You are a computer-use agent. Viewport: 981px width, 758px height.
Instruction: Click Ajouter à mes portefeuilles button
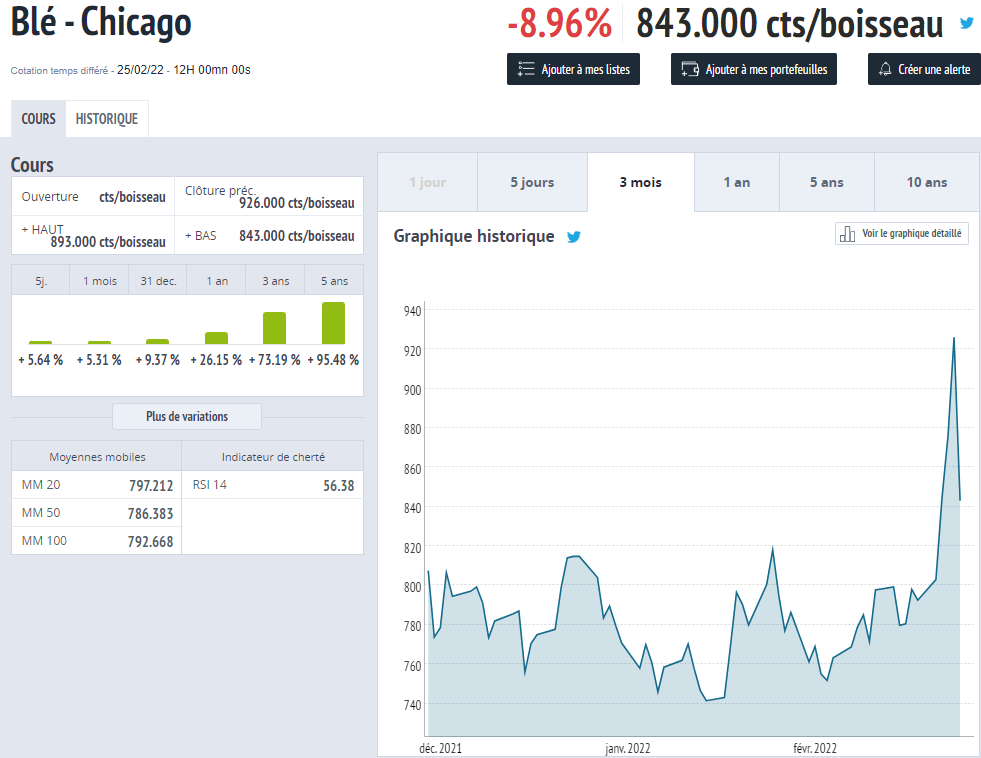coord(754,69)
